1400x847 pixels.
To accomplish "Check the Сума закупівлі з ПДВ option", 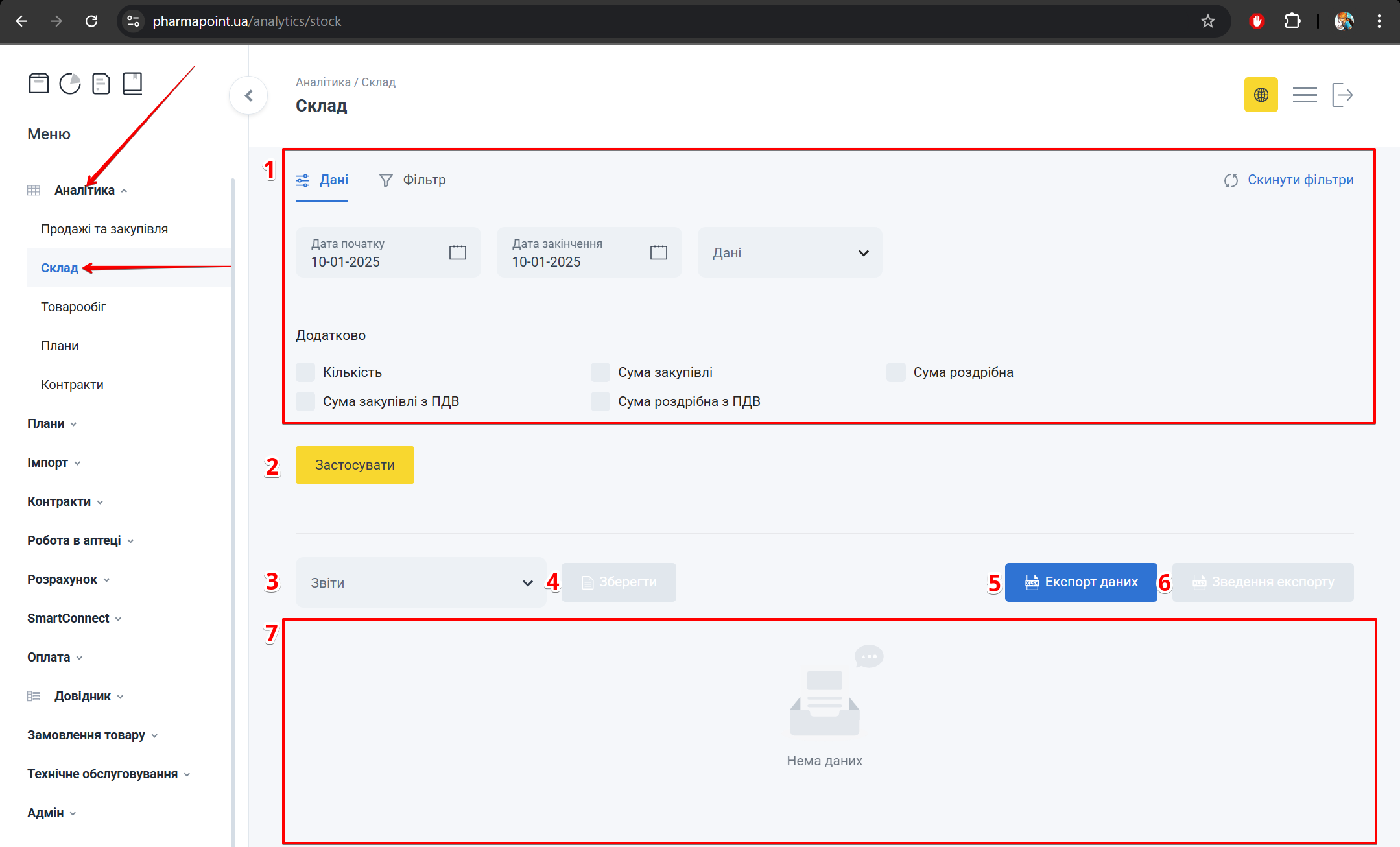I will tap(305, 401).
